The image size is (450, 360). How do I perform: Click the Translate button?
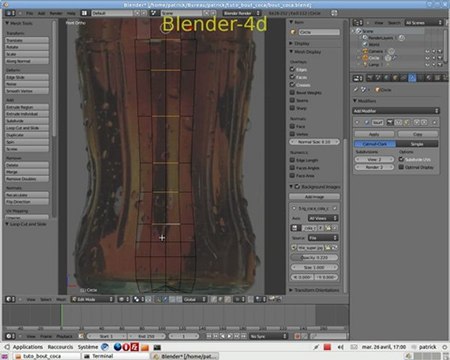pyautogui.click(x=27, y=40)
